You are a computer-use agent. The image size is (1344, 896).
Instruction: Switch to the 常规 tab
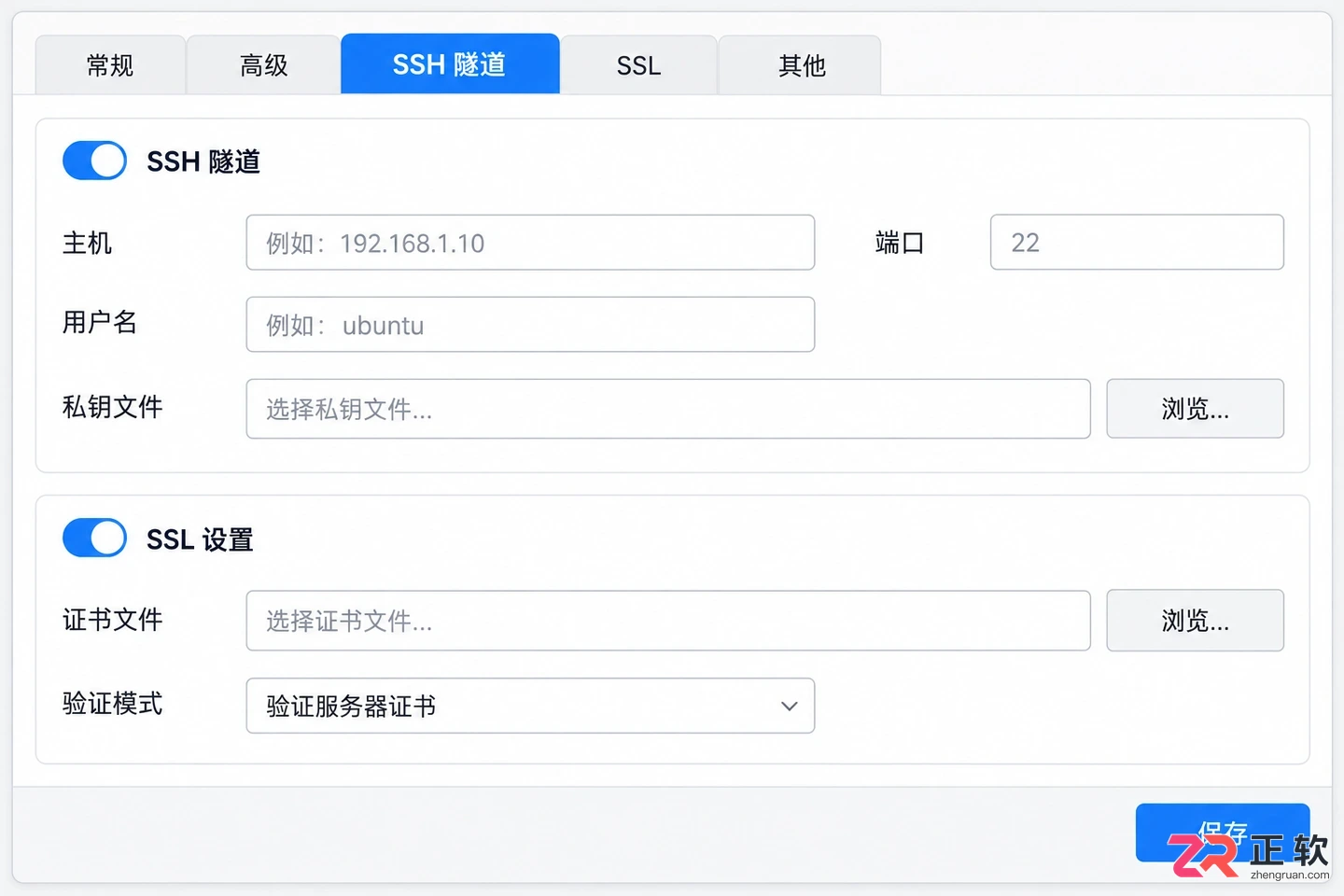coord(110,64)
